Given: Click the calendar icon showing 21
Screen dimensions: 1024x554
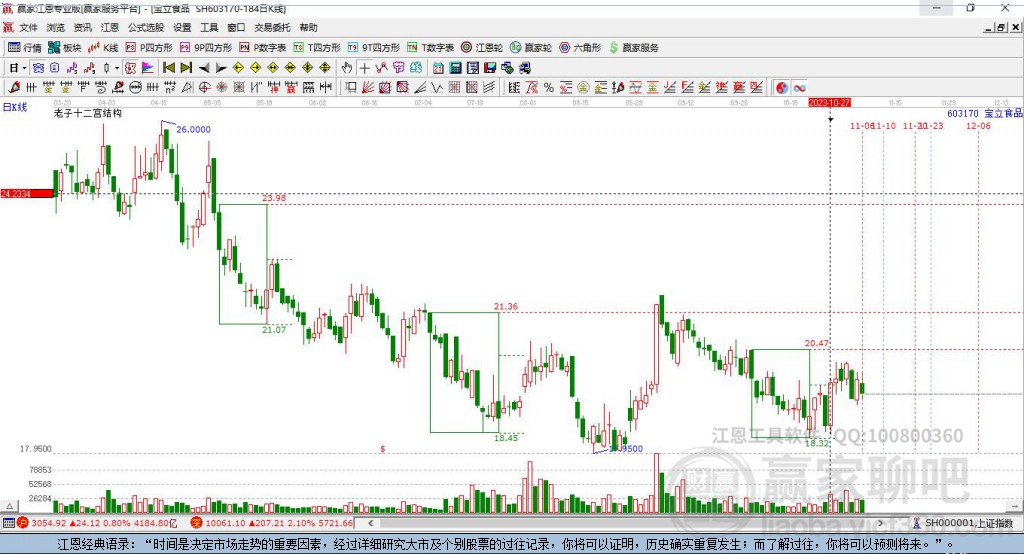Looking at the screenshot, I should tap(438, 68).
